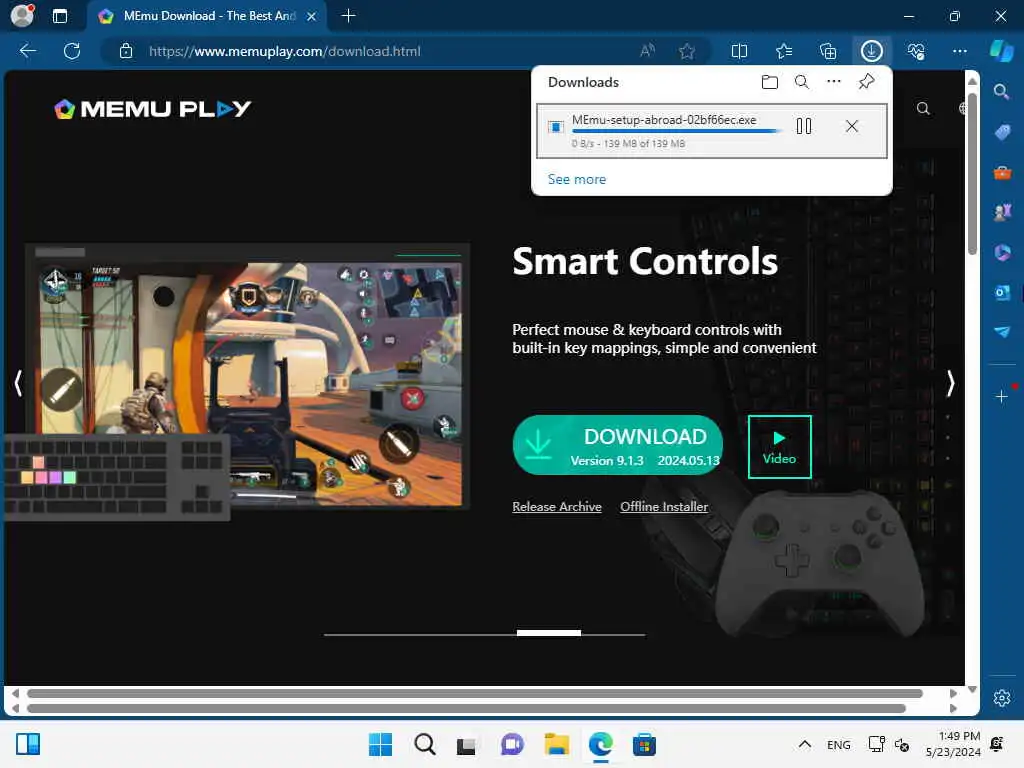The height and width of the screenshot is (768, 1024).
Task: Click the Edge profile avatar icon
Action: click(x=23, y=16)
